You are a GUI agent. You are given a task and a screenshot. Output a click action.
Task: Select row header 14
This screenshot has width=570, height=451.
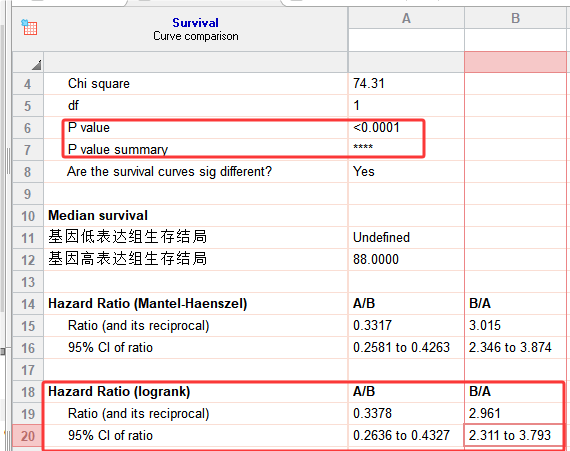28,304
